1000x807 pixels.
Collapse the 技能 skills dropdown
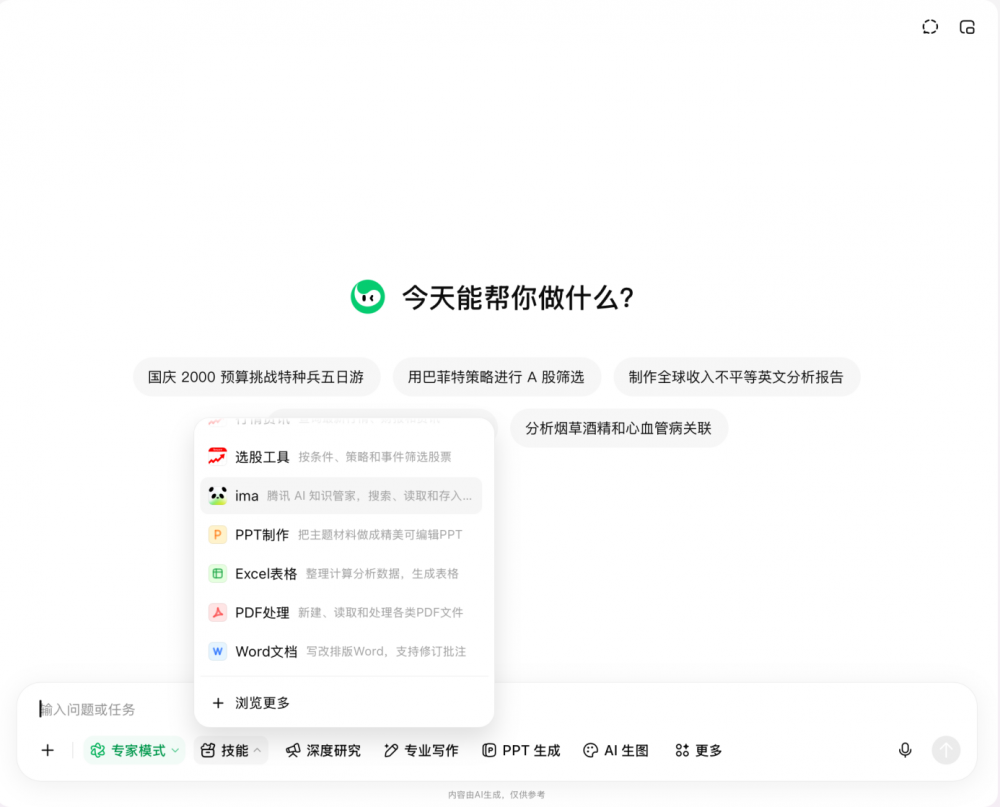click(231, 750)
